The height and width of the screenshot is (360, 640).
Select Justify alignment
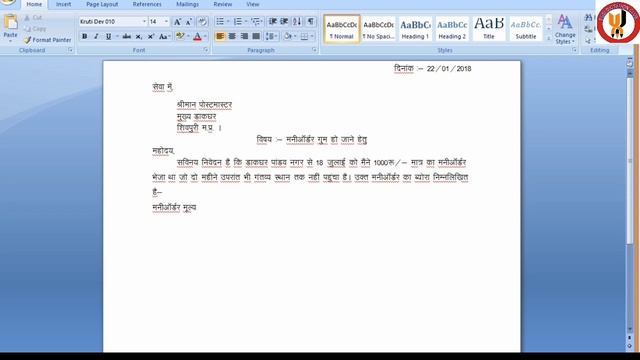point(256,36)
